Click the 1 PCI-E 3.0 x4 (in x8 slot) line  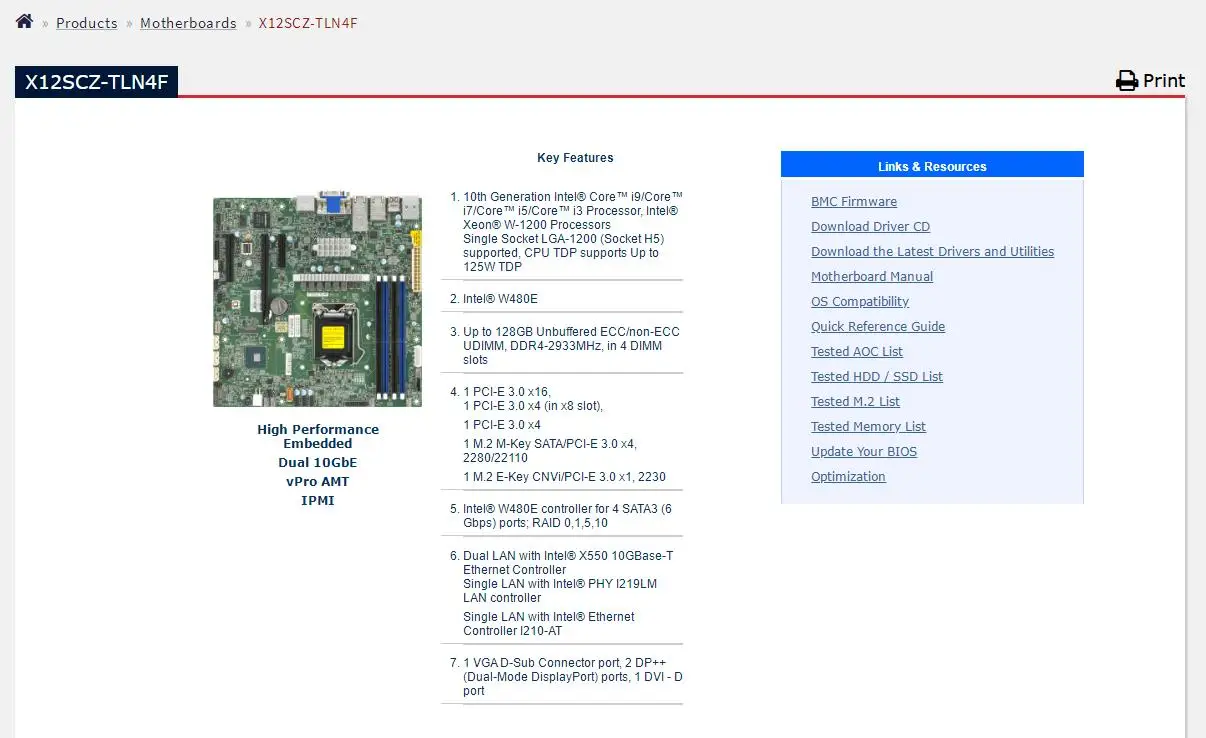click(533, 406)
